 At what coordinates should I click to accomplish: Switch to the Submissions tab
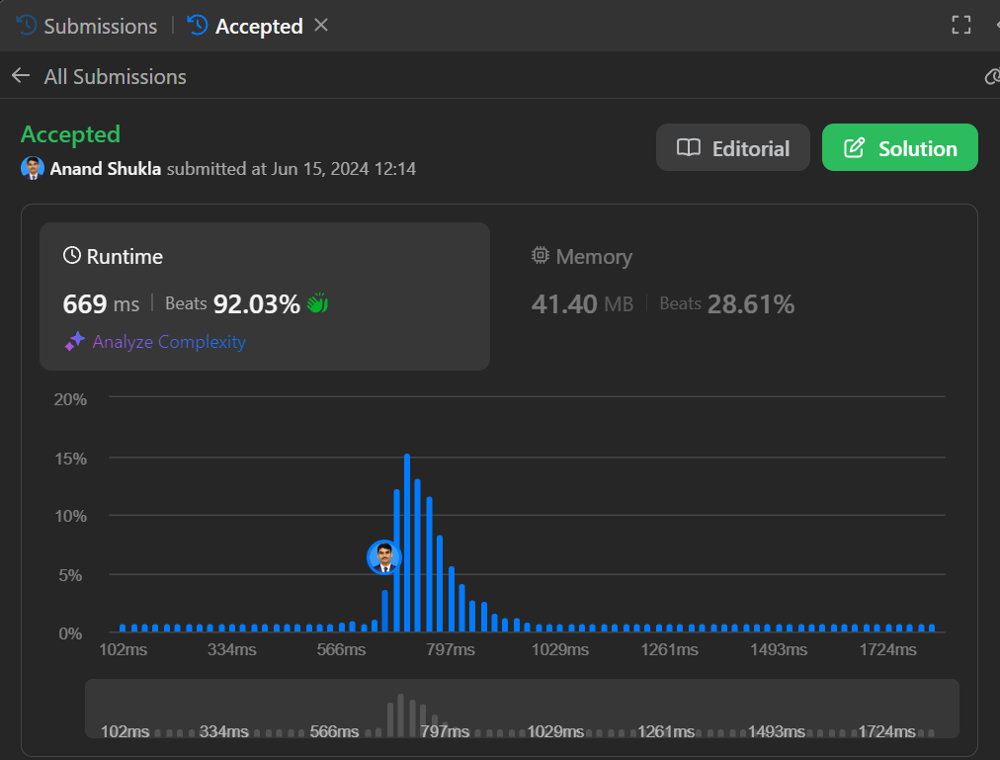click(100, 26)
